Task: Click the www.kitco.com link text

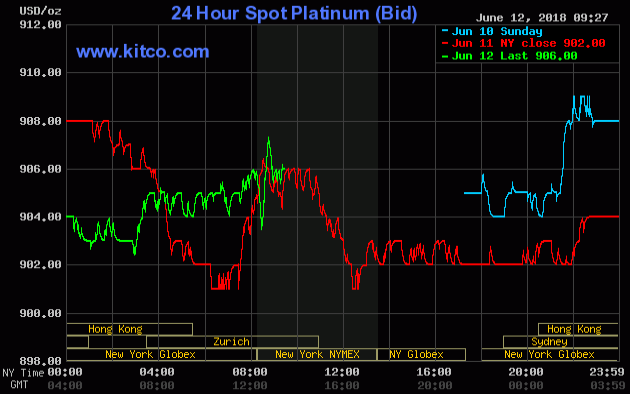Action: [x=143, y=51]
